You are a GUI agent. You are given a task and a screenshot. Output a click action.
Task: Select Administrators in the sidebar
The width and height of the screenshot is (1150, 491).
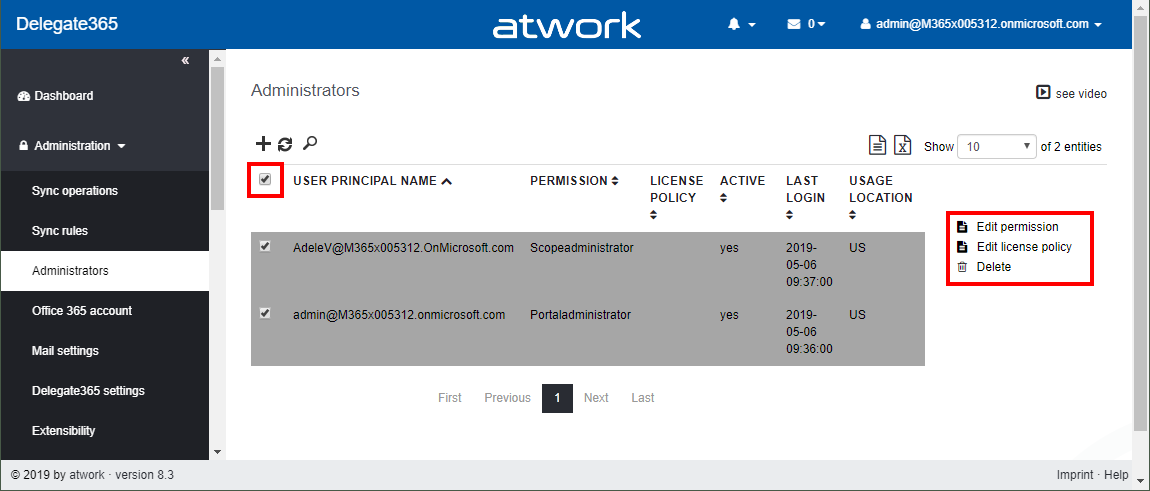(x=105, y=271)
